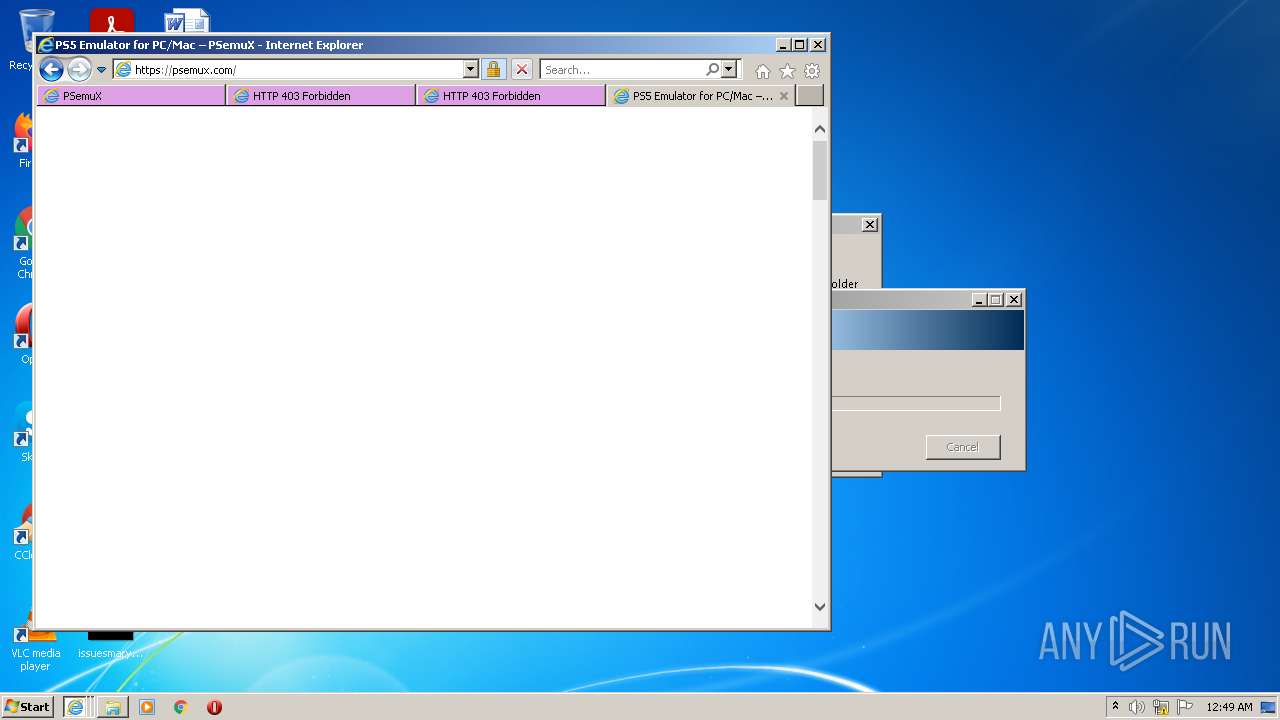The height and width of the screenshot is (720, 1280).
Task: Open the IE Tools gear icon
Action: click(x=812, y=71)
